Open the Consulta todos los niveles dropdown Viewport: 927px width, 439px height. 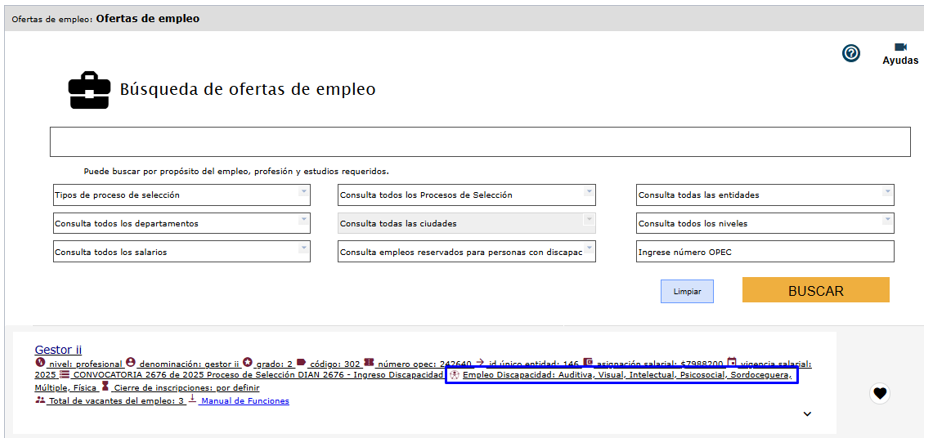tap(765, 223)
